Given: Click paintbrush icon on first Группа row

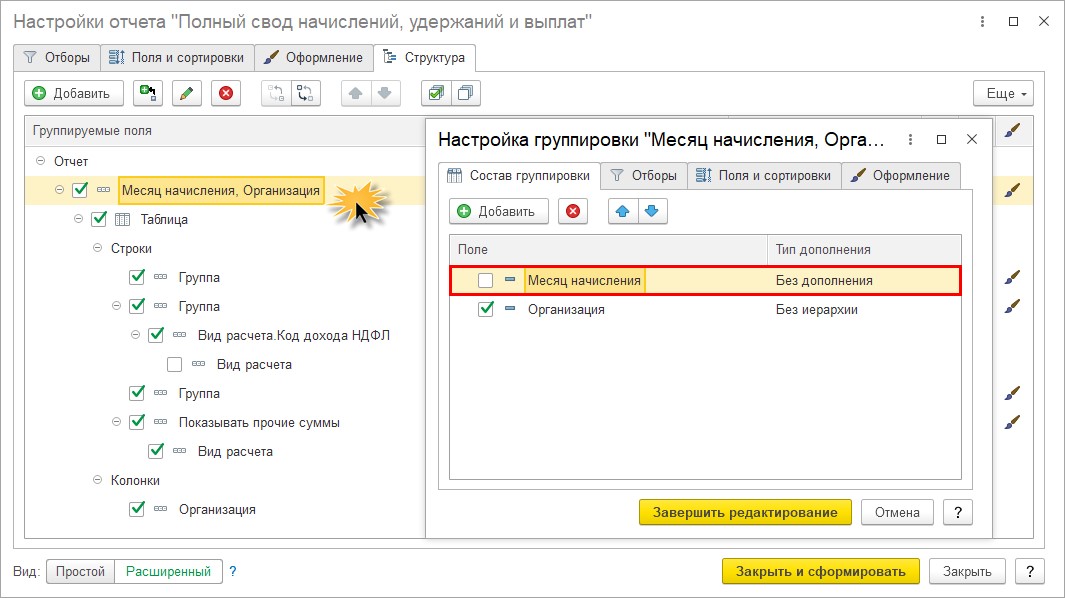Looking at the screenshot, I should click(x=1012, y=277).
